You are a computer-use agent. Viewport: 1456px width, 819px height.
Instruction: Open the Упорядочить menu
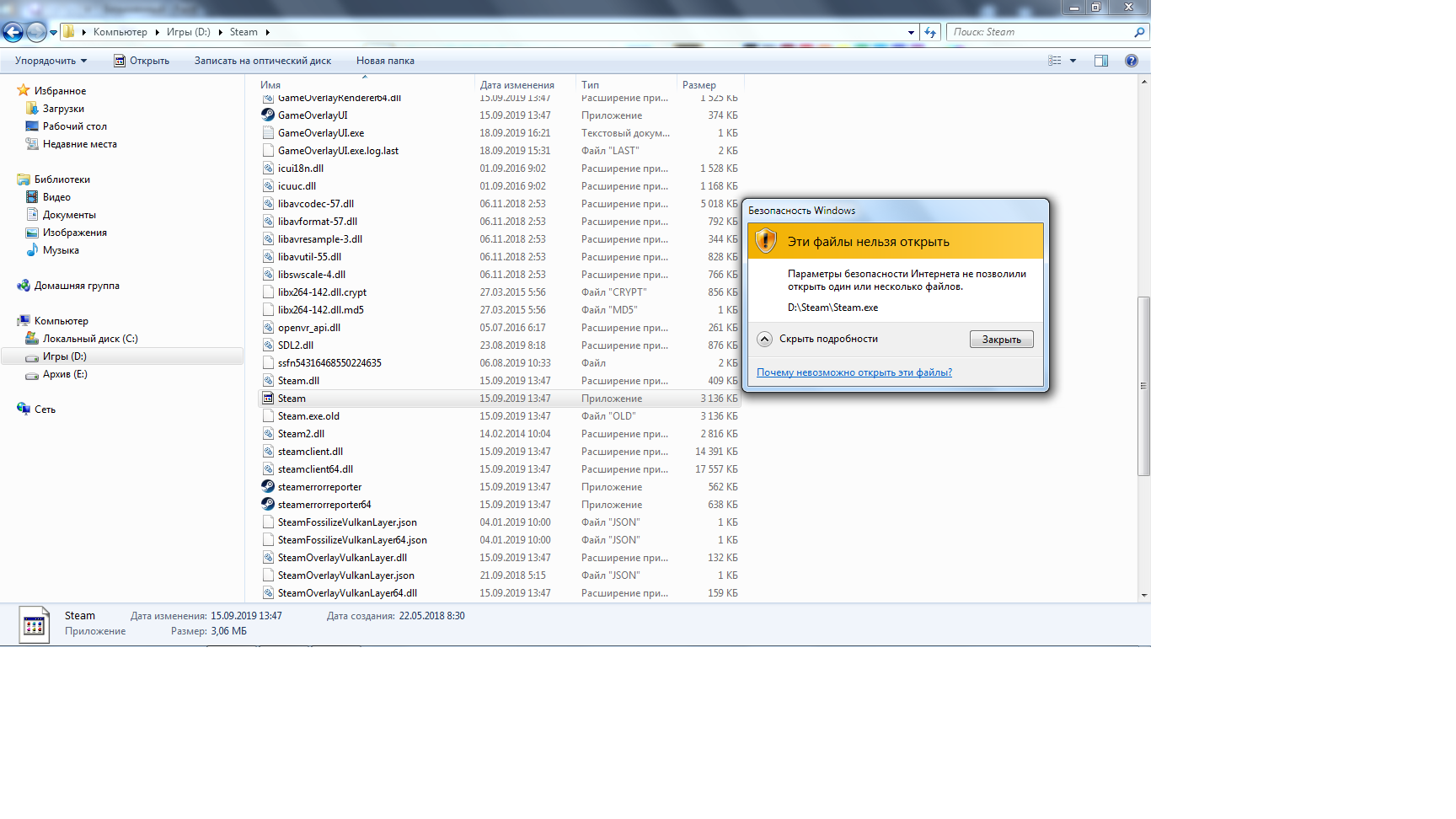click(51, 61)
